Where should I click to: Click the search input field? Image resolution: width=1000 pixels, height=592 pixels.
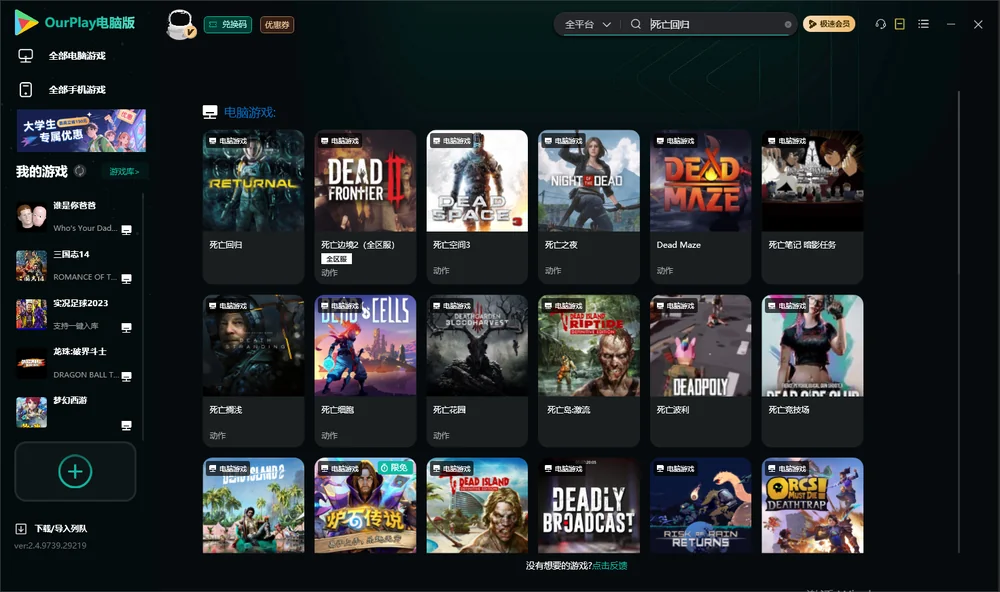tap(716, 24)
